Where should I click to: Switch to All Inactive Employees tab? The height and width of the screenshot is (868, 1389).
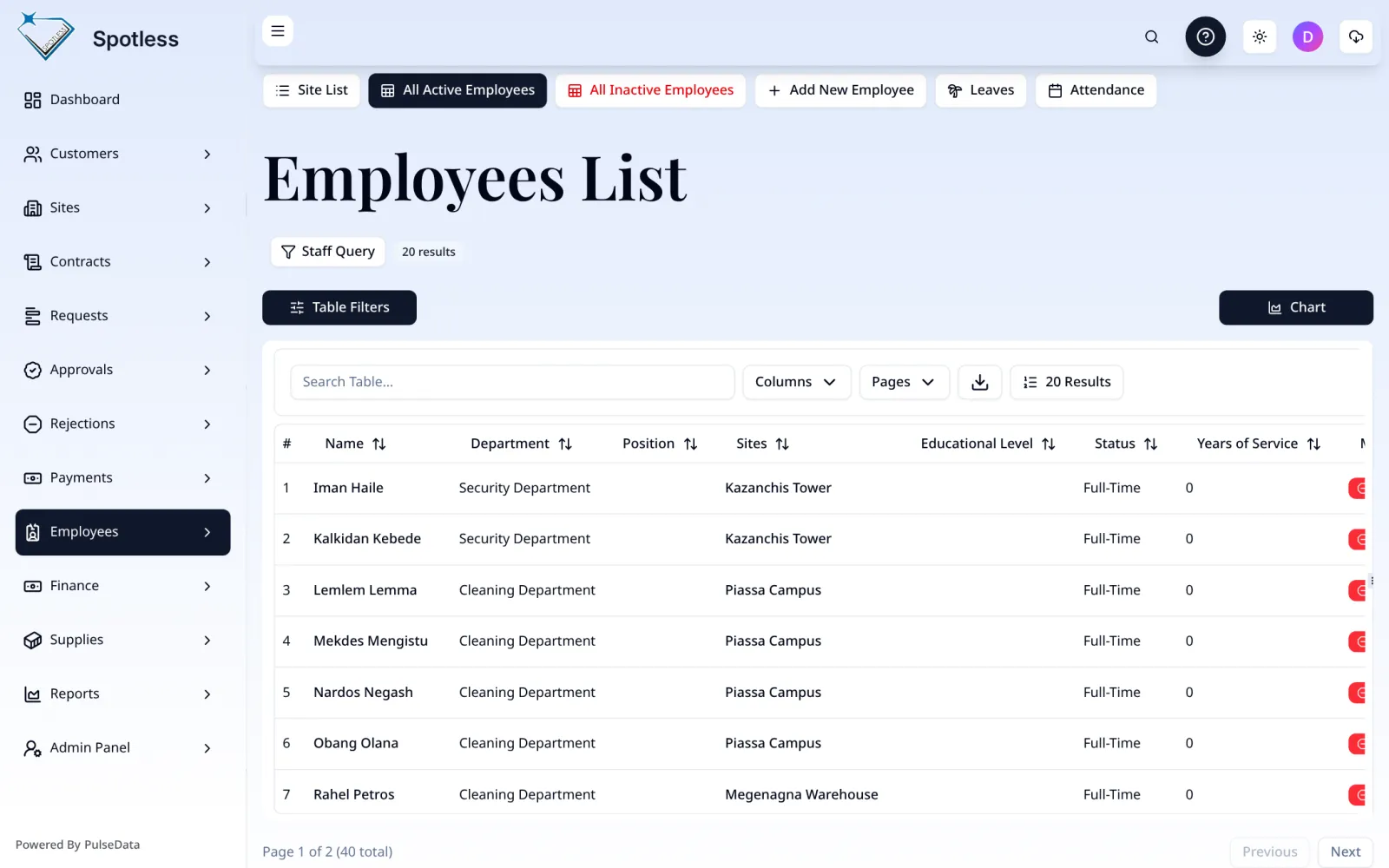click(x=650, y=90)
